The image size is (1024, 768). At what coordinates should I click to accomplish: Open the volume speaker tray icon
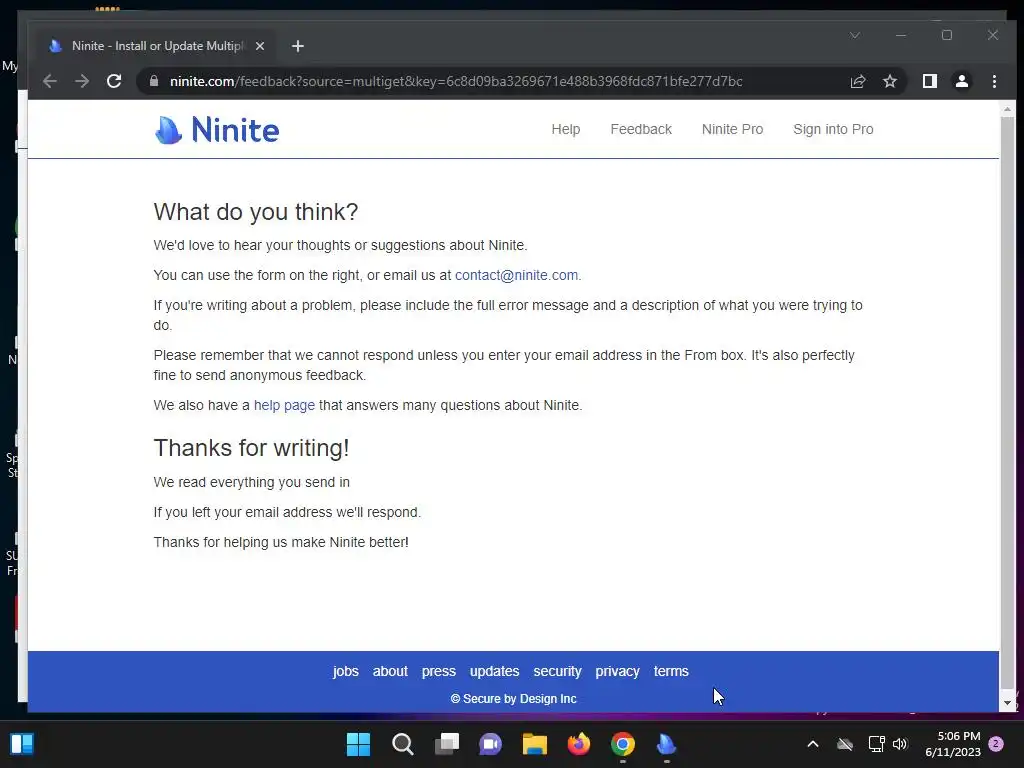point(900,744)
